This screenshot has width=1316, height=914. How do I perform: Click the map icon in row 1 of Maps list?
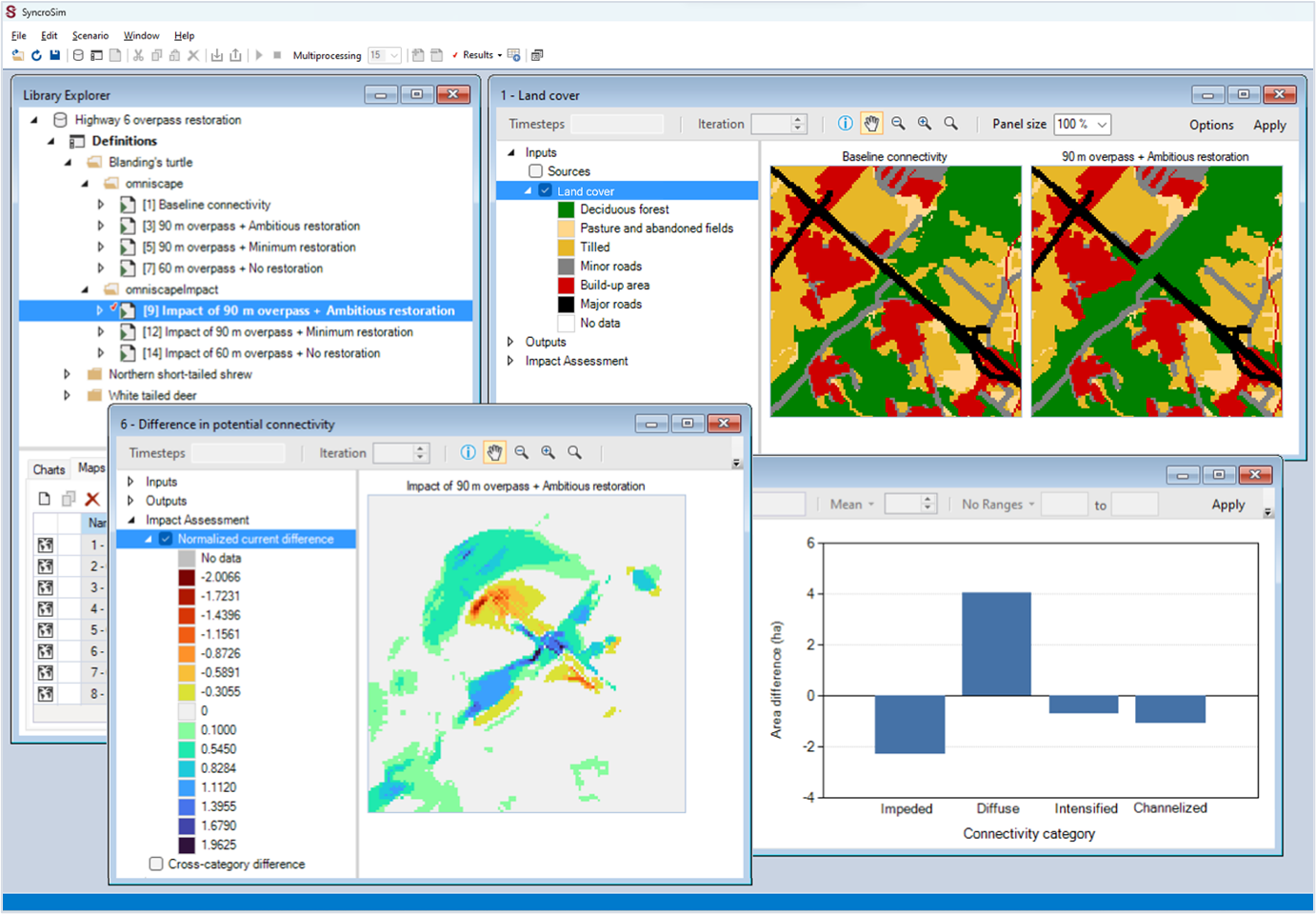click(x=45, y=546)
